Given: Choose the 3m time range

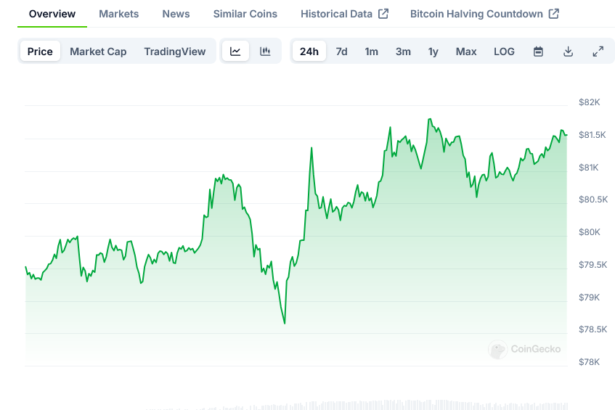Looking at the screenshot, I should coord(403,51).
